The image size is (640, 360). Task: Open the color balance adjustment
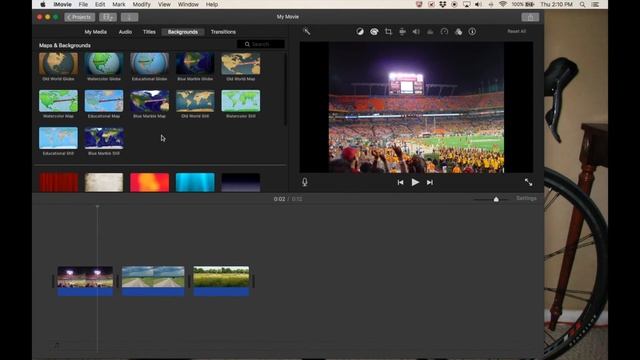360,31
